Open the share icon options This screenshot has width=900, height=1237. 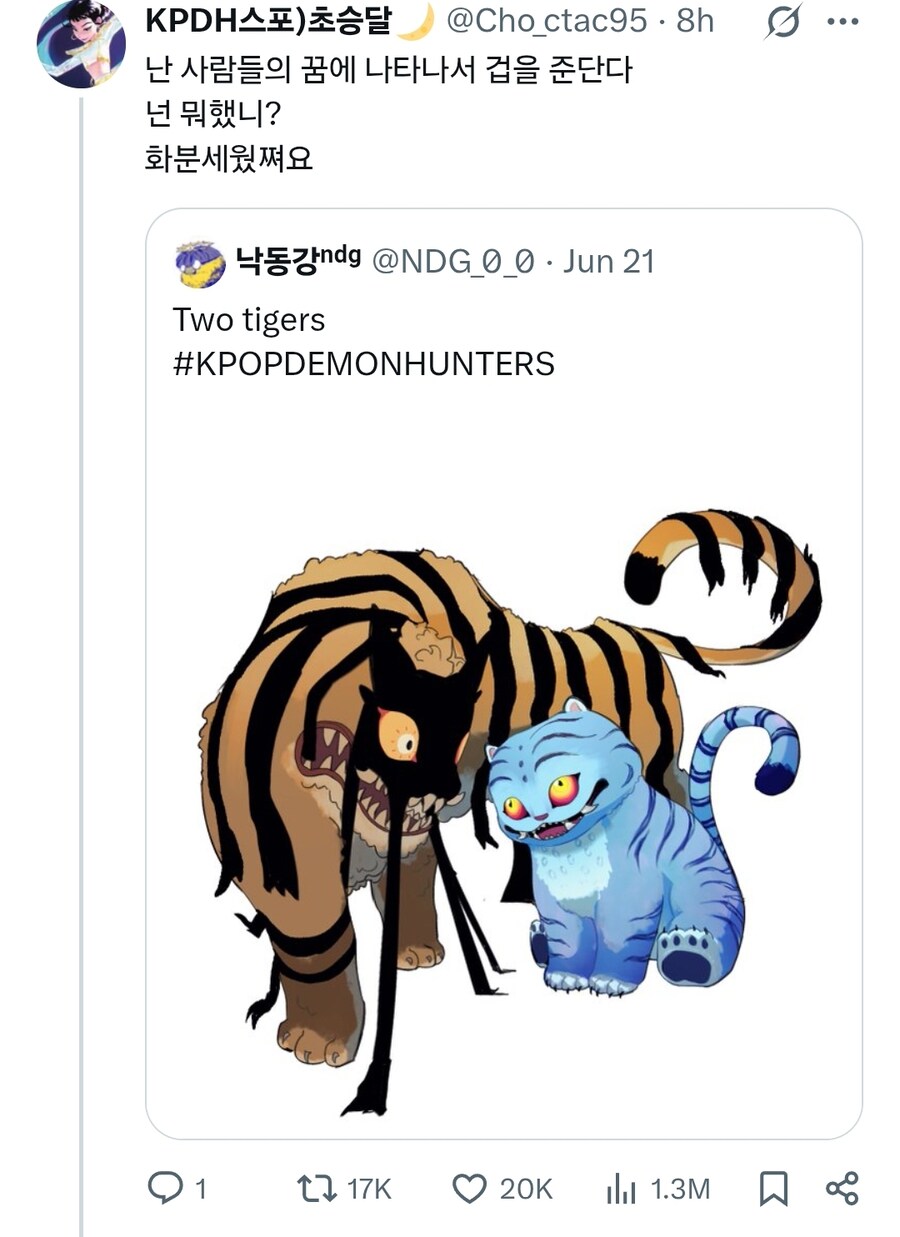click(x=842, y=1188)
